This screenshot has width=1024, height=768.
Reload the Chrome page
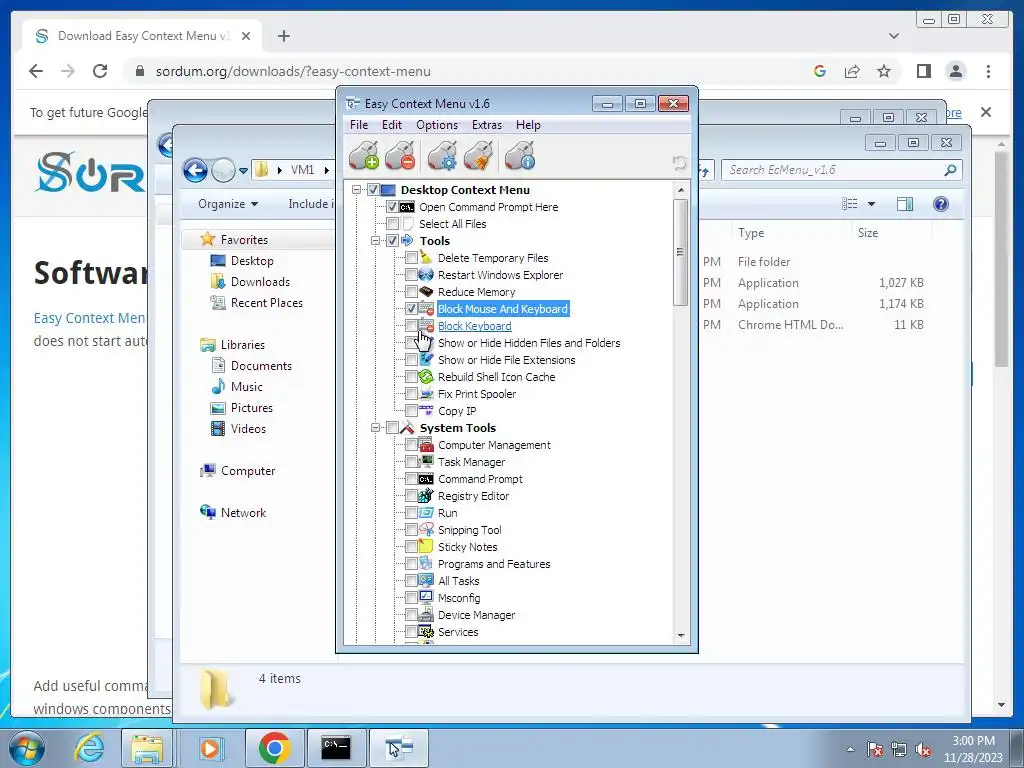tap(100, 71)
